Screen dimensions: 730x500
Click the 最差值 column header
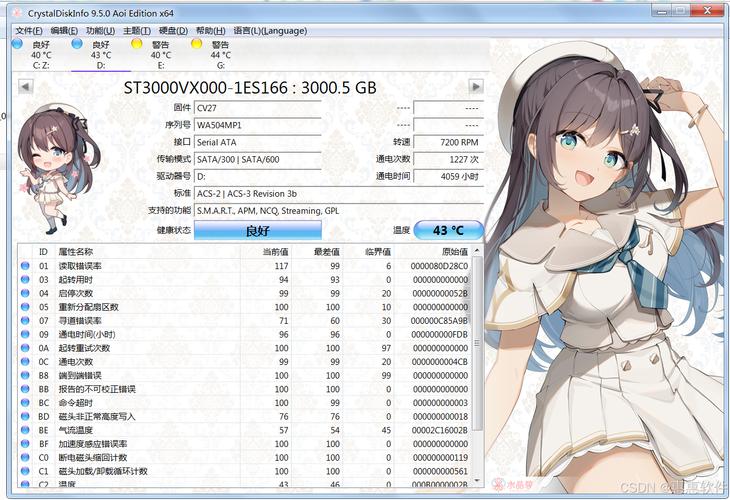[318, 252]
